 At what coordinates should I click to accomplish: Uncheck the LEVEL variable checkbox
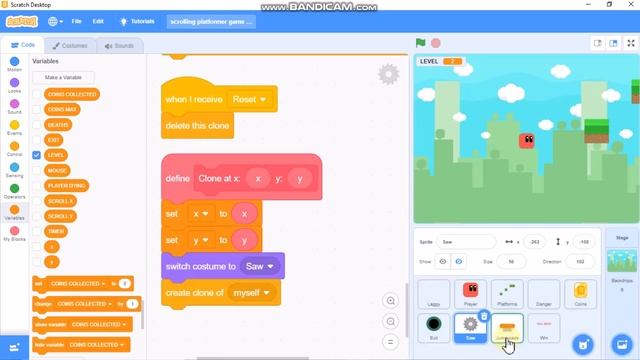click(37, 155)
